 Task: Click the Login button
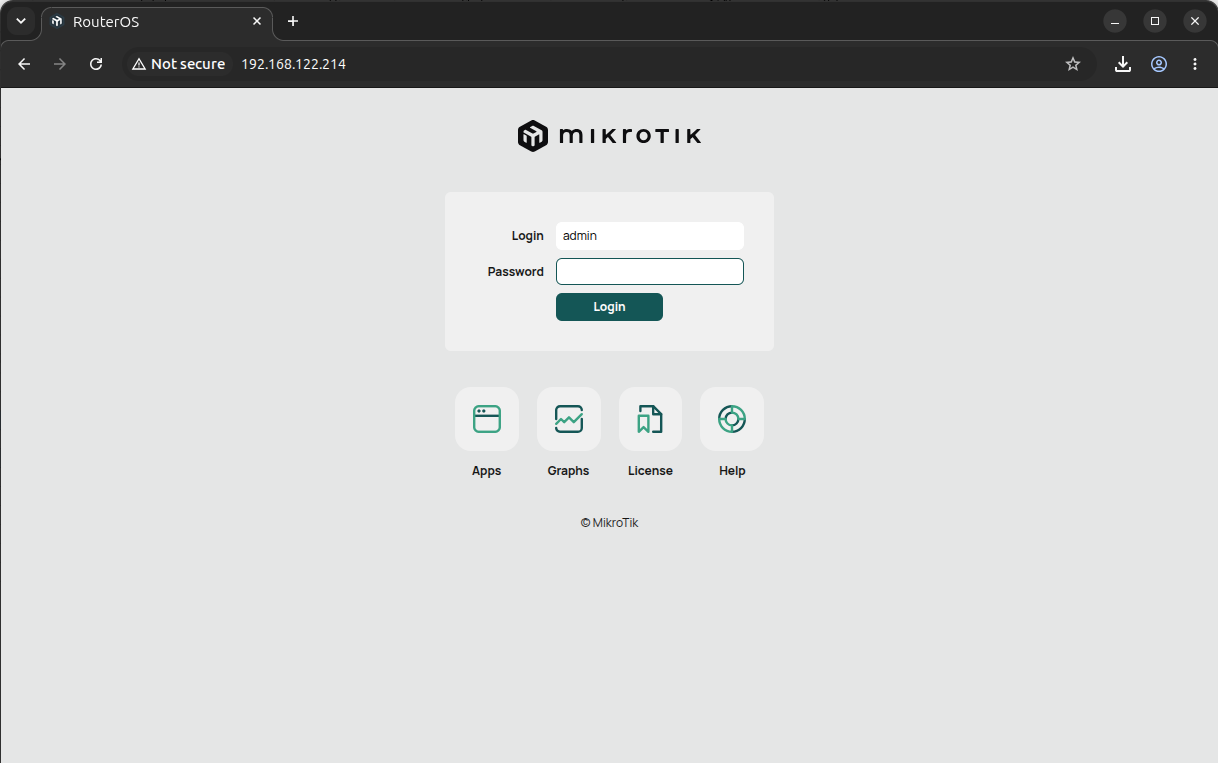click(x=609, y=307)
